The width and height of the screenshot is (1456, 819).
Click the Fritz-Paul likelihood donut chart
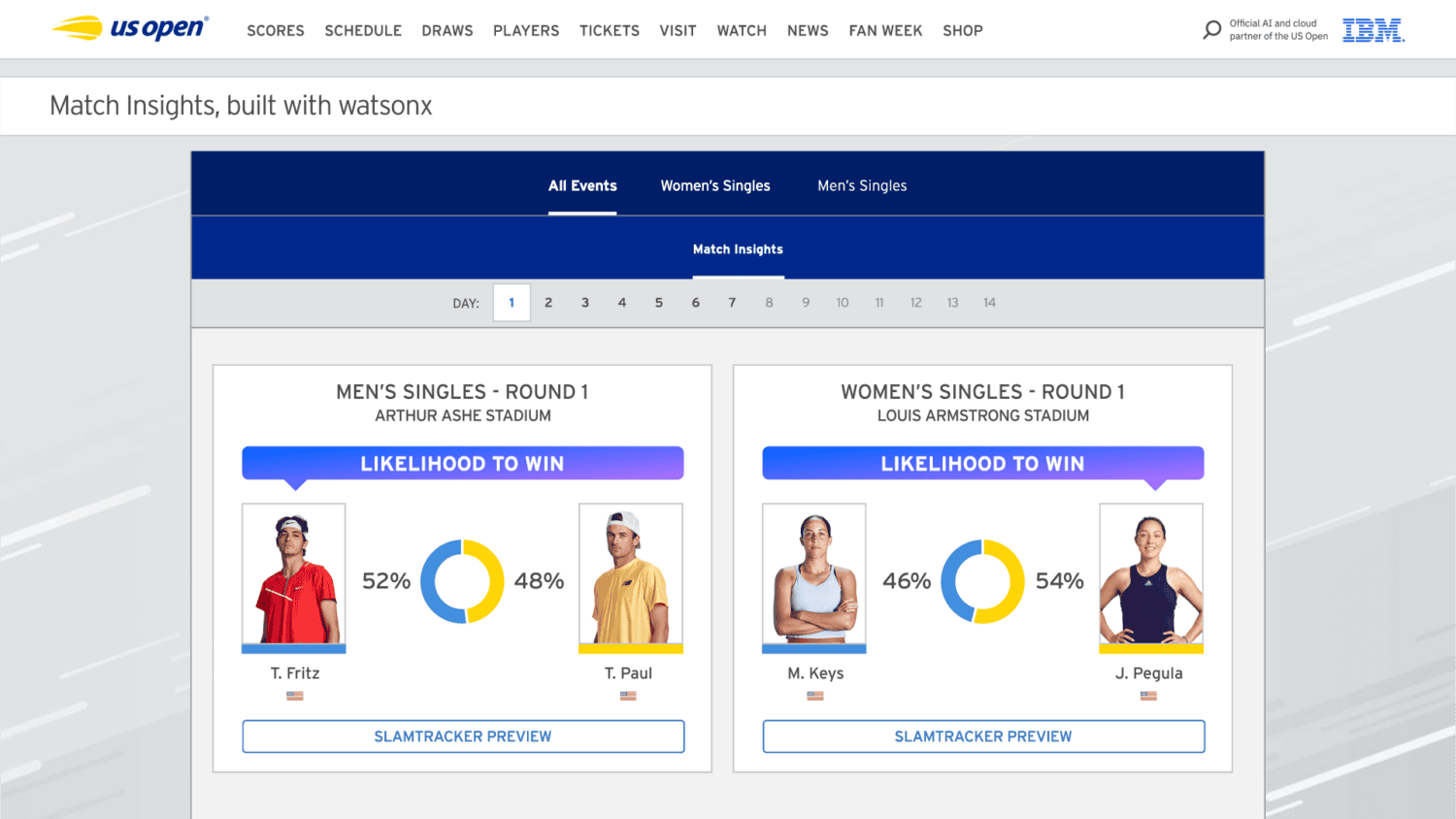(x=462, y=581)
